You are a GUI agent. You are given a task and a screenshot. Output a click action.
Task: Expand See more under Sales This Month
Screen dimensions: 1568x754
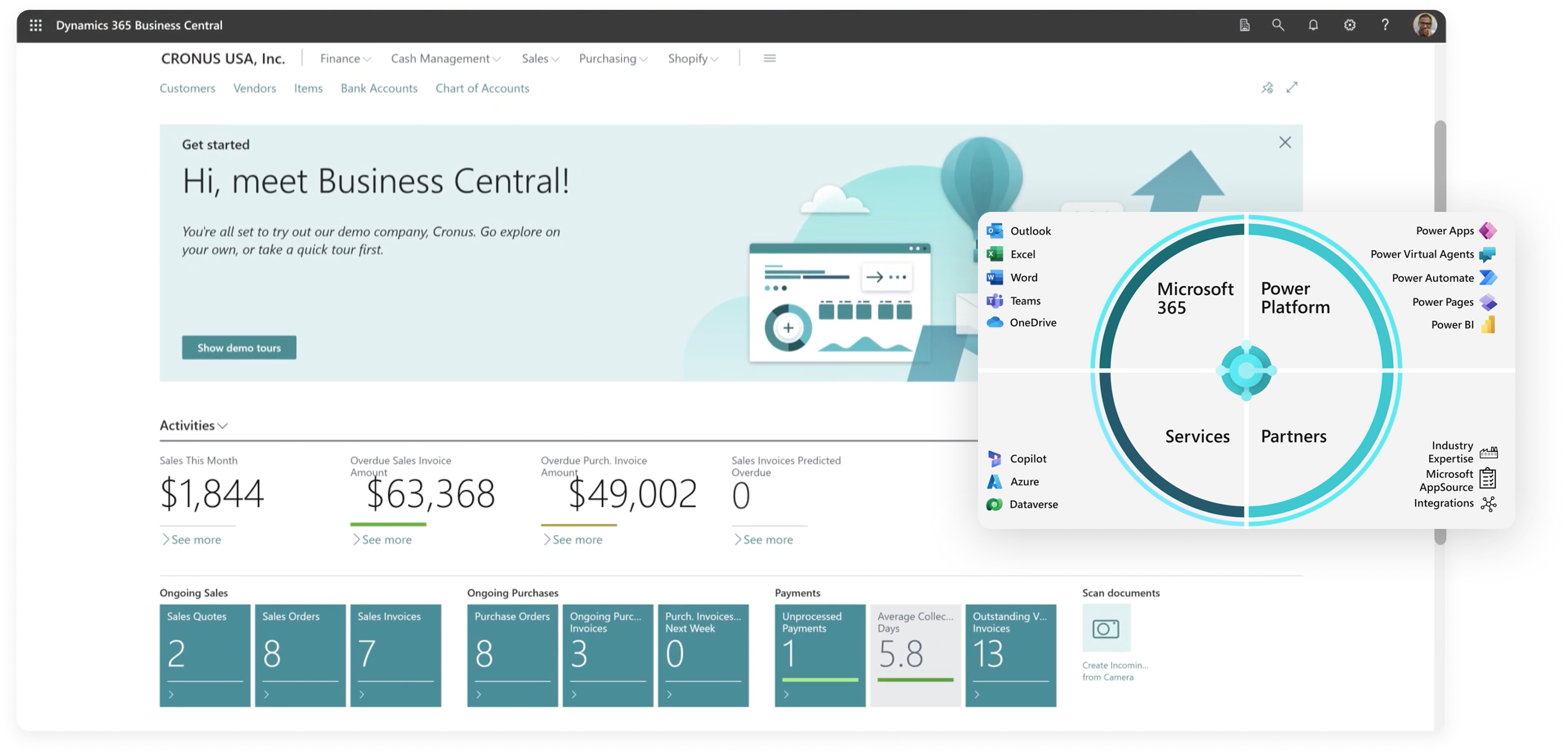(x=192, y=540)
